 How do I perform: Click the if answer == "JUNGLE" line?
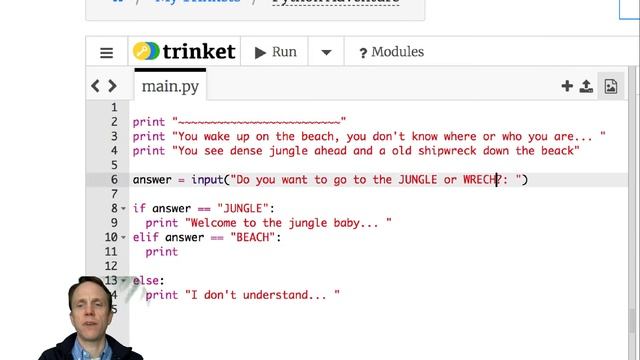pyautogui.click(x=204, y=209)
